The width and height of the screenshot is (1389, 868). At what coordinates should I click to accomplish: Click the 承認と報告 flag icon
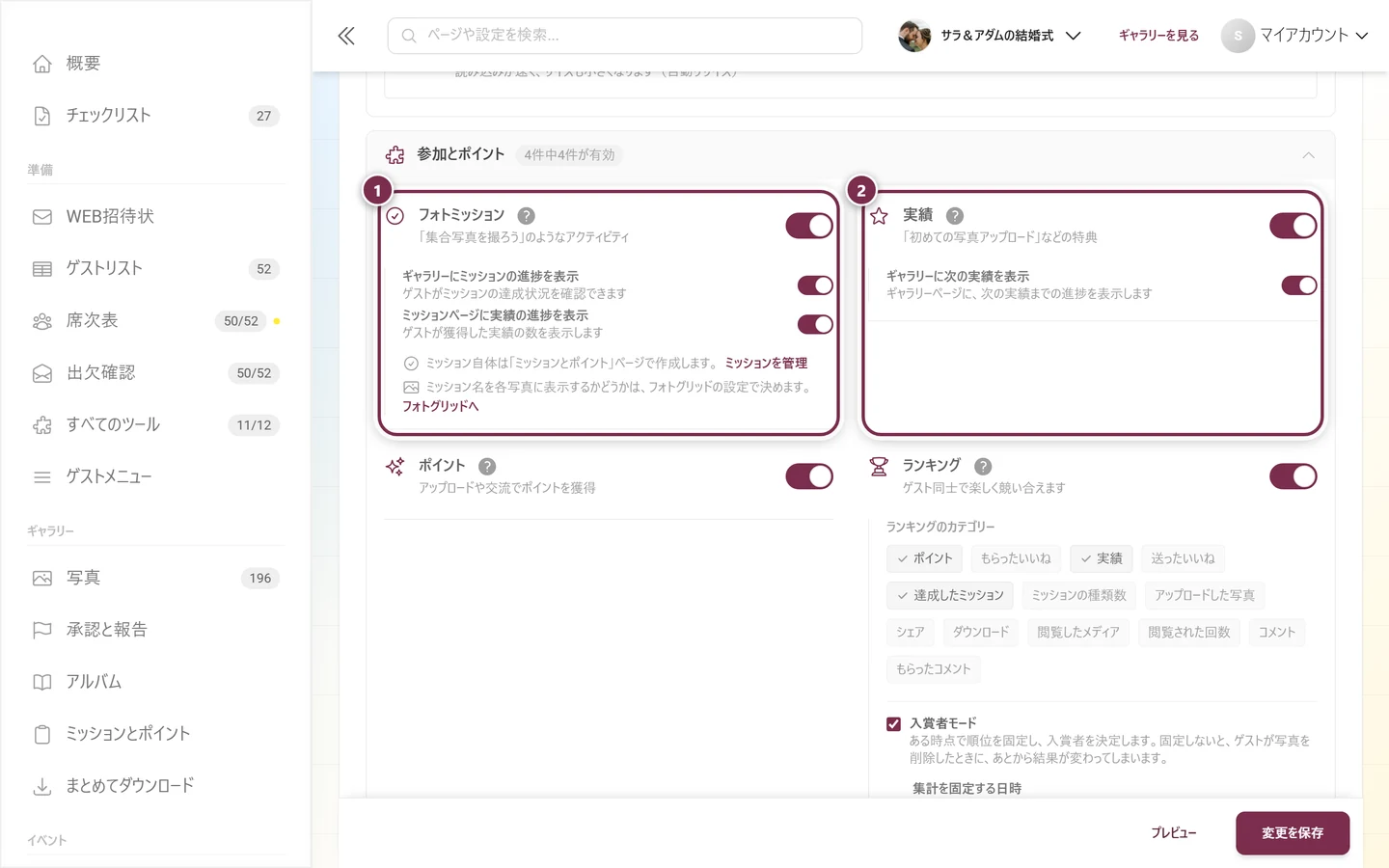point(42,631)
